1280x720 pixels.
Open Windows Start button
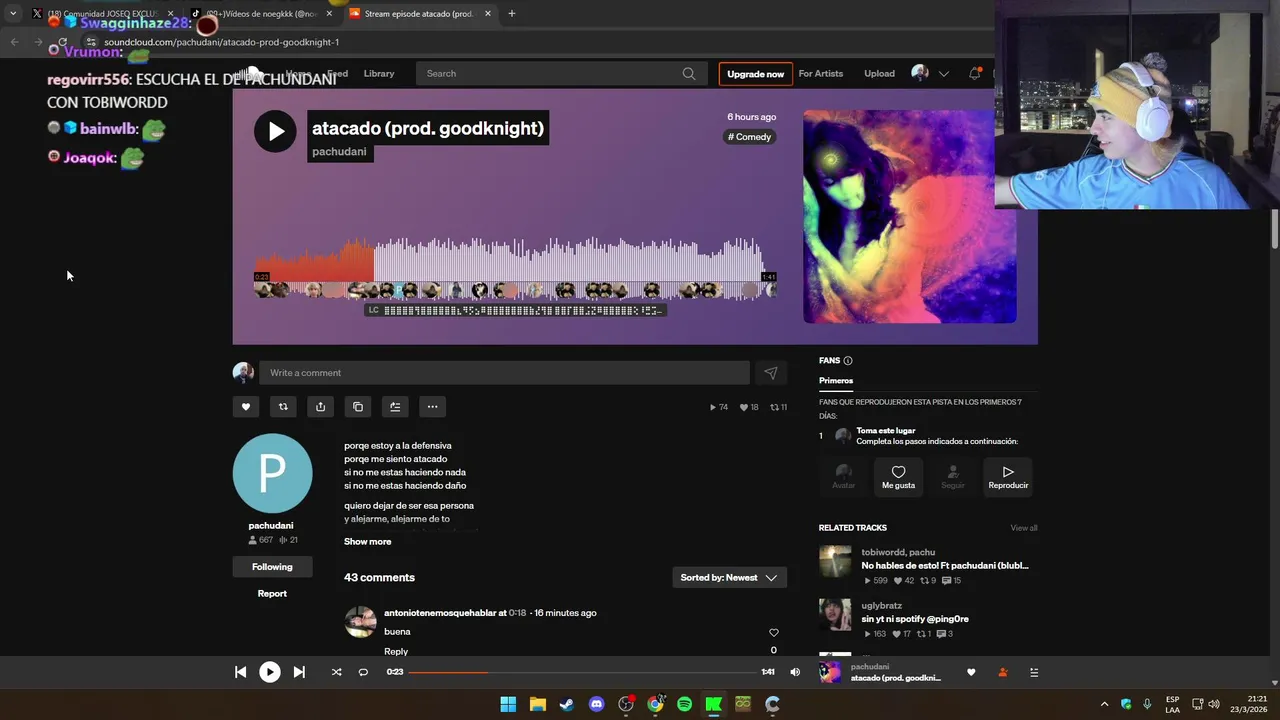coord(508,704)
